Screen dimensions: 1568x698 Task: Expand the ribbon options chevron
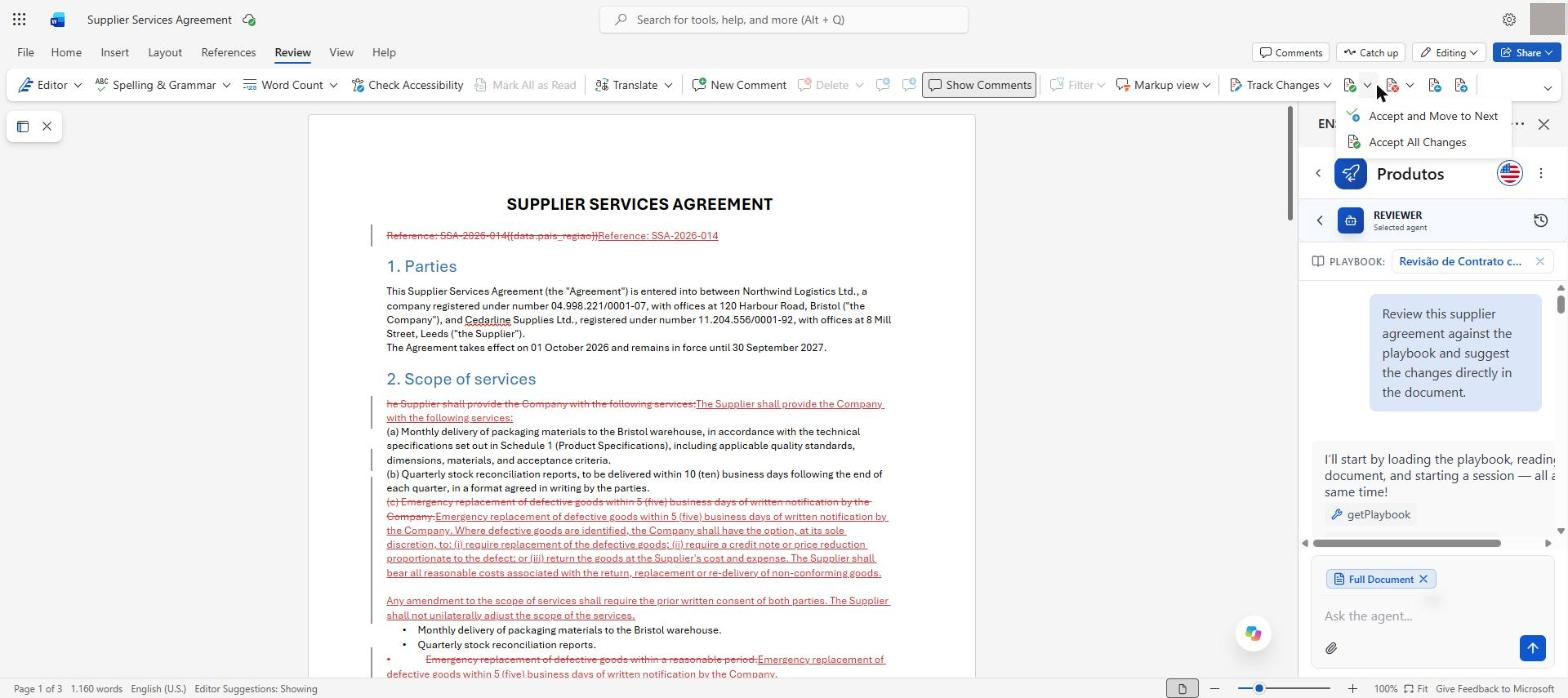click(x=1548, y=88)
